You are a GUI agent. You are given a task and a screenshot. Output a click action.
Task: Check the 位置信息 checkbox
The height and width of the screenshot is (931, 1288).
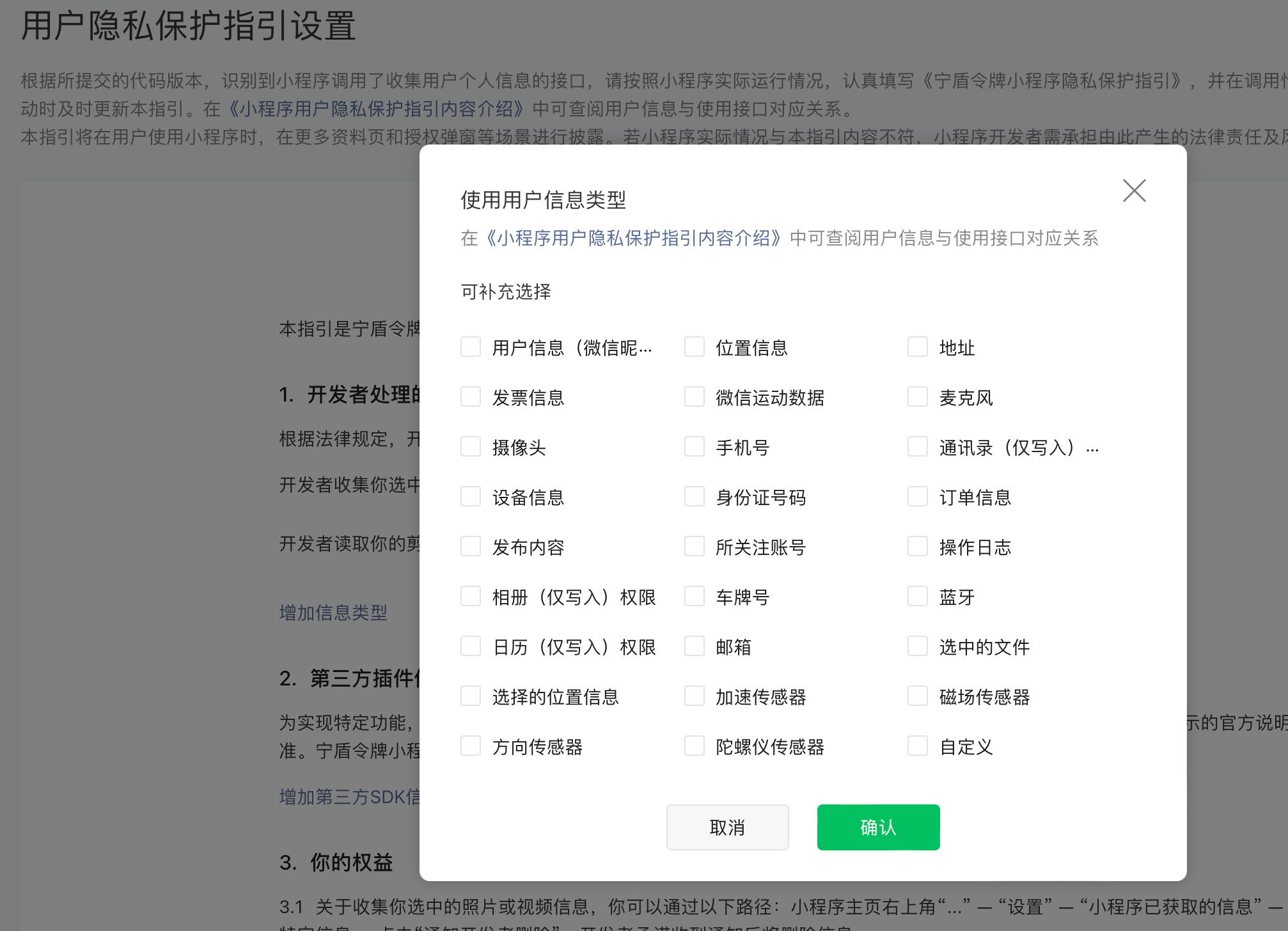[x=695, y=347]
